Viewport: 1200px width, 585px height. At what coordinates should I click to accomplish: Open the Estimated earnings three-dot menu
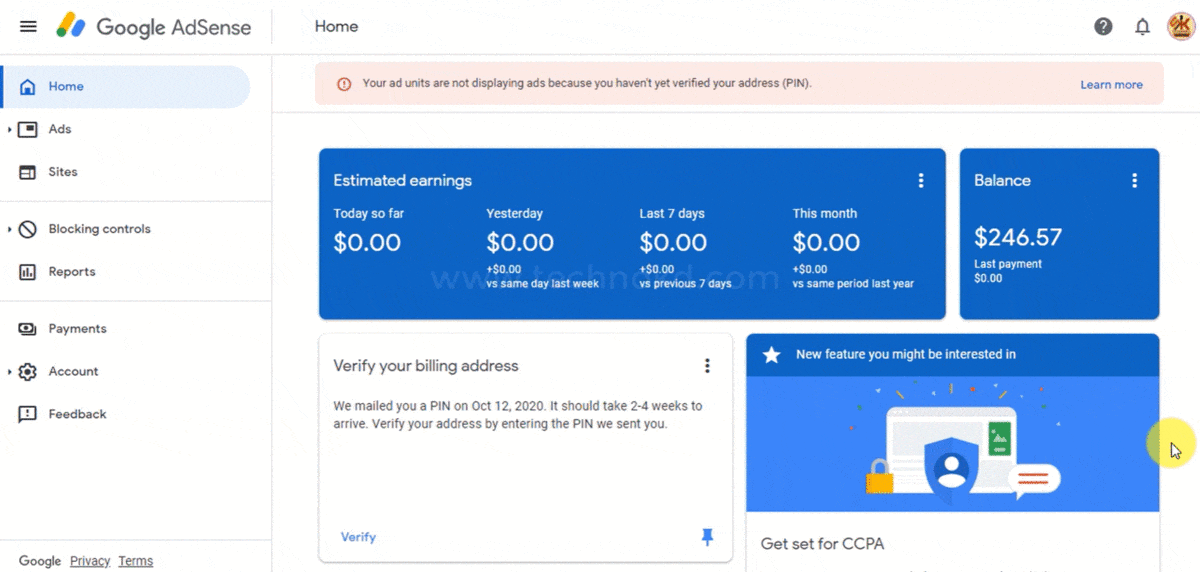coord(921,181)
